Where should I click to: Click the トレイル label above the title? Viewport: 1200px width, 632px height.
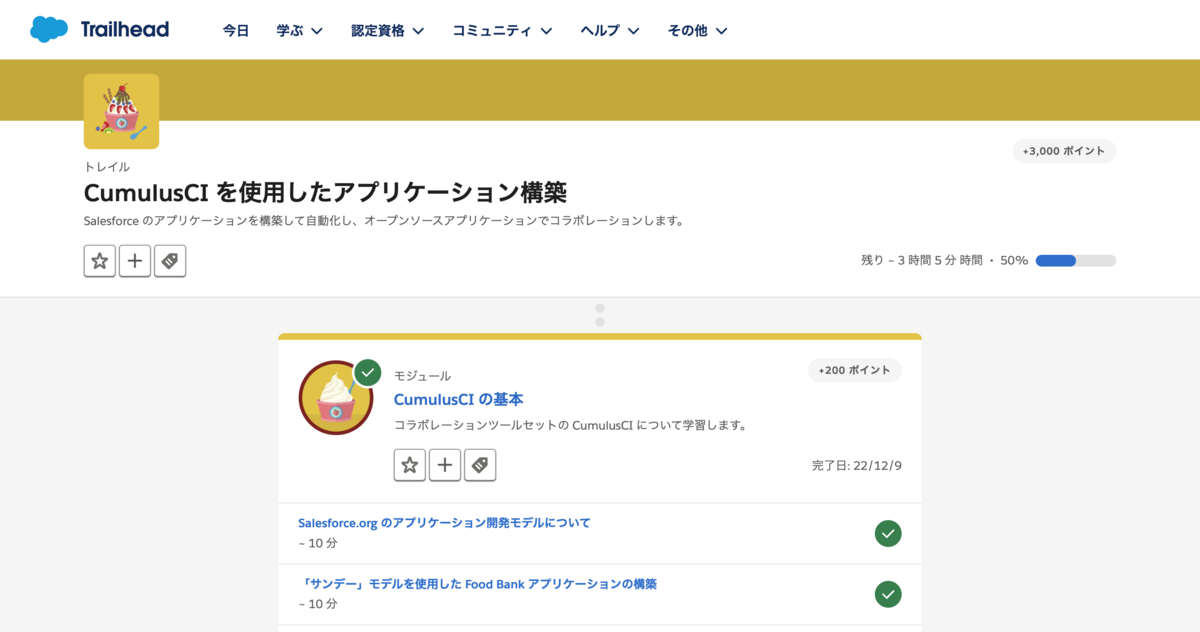107,167
